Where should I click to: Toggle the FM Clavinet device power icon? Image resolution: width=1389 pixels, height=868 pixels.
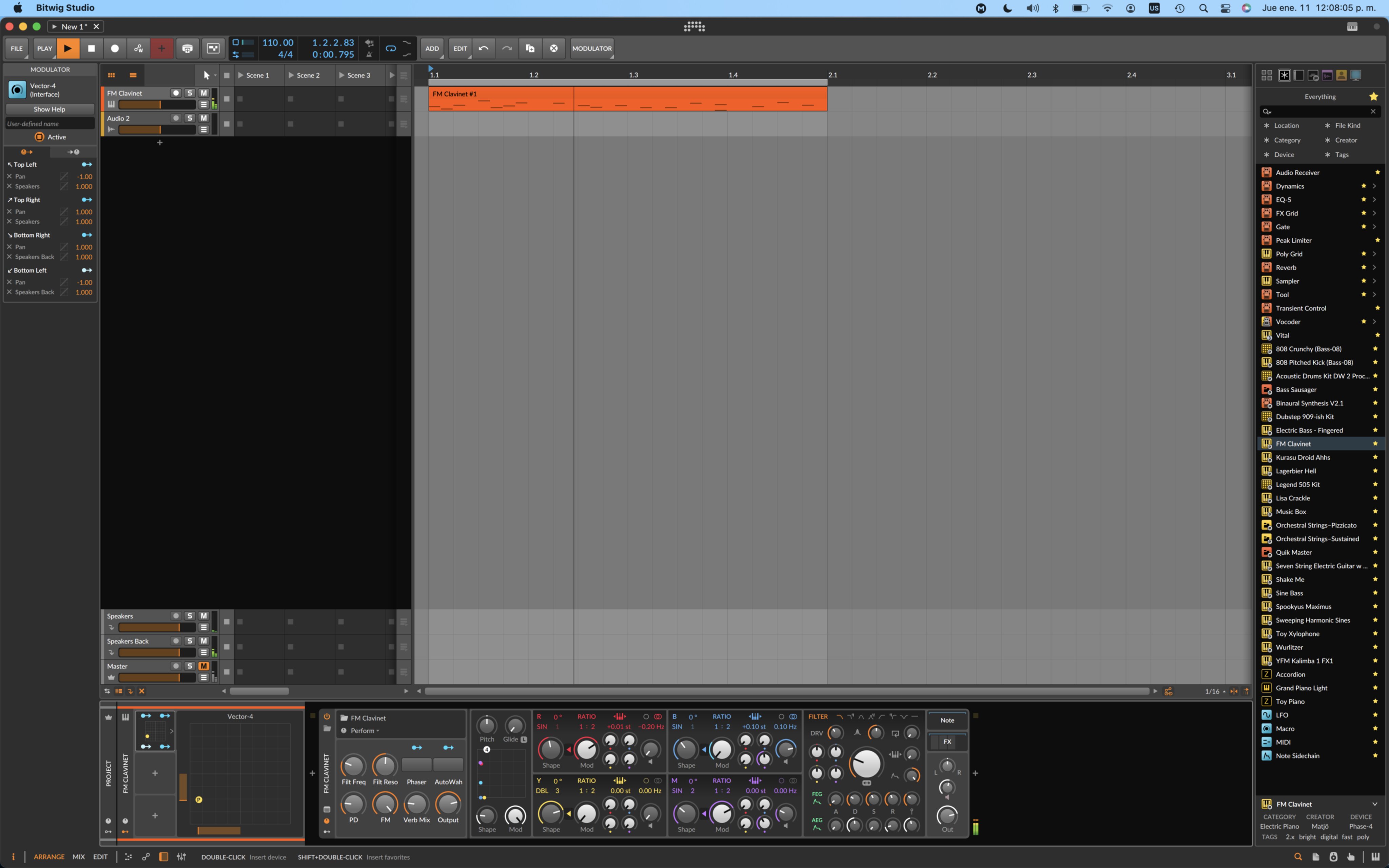(327, 716)
